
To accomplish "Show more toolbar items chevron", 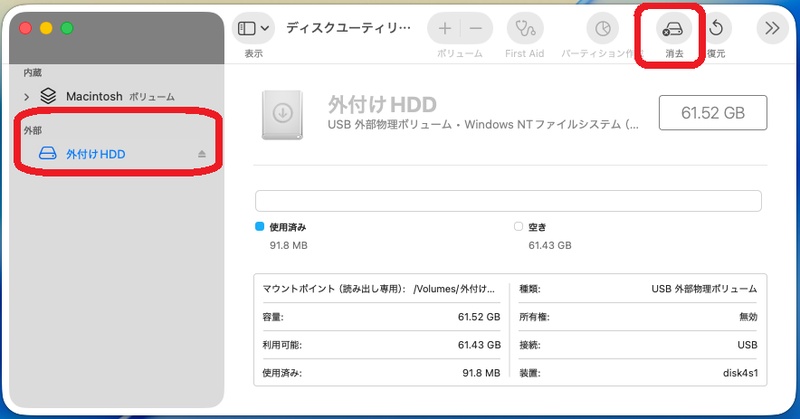I will [x=772, y=28].
